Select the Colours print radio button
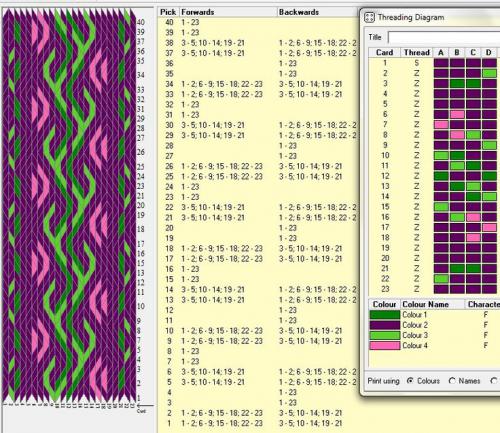Screen dimensions: 500x433 (x=410, y=381)
